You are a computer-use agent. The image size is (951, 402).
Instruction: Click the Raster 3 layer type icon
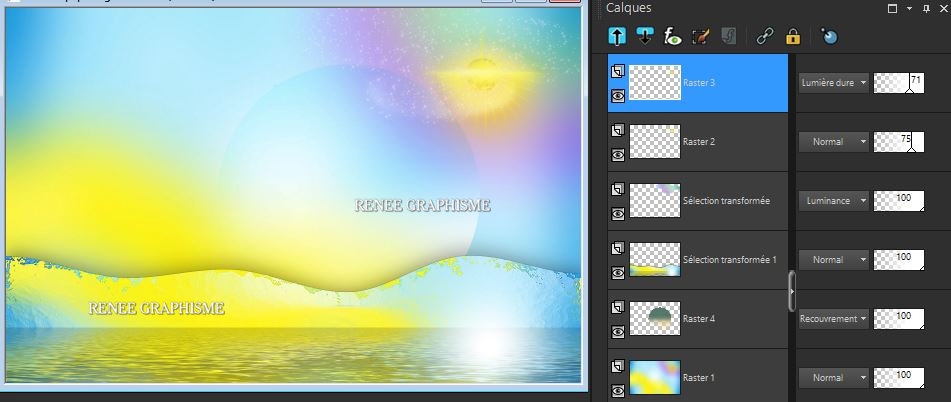click(x=617, y=72)
